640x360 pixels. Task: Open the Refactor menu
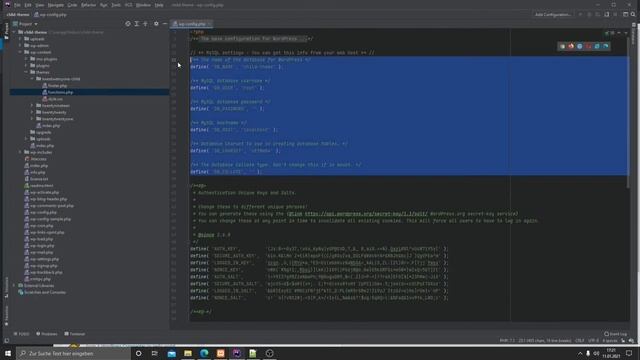[88, 5]
